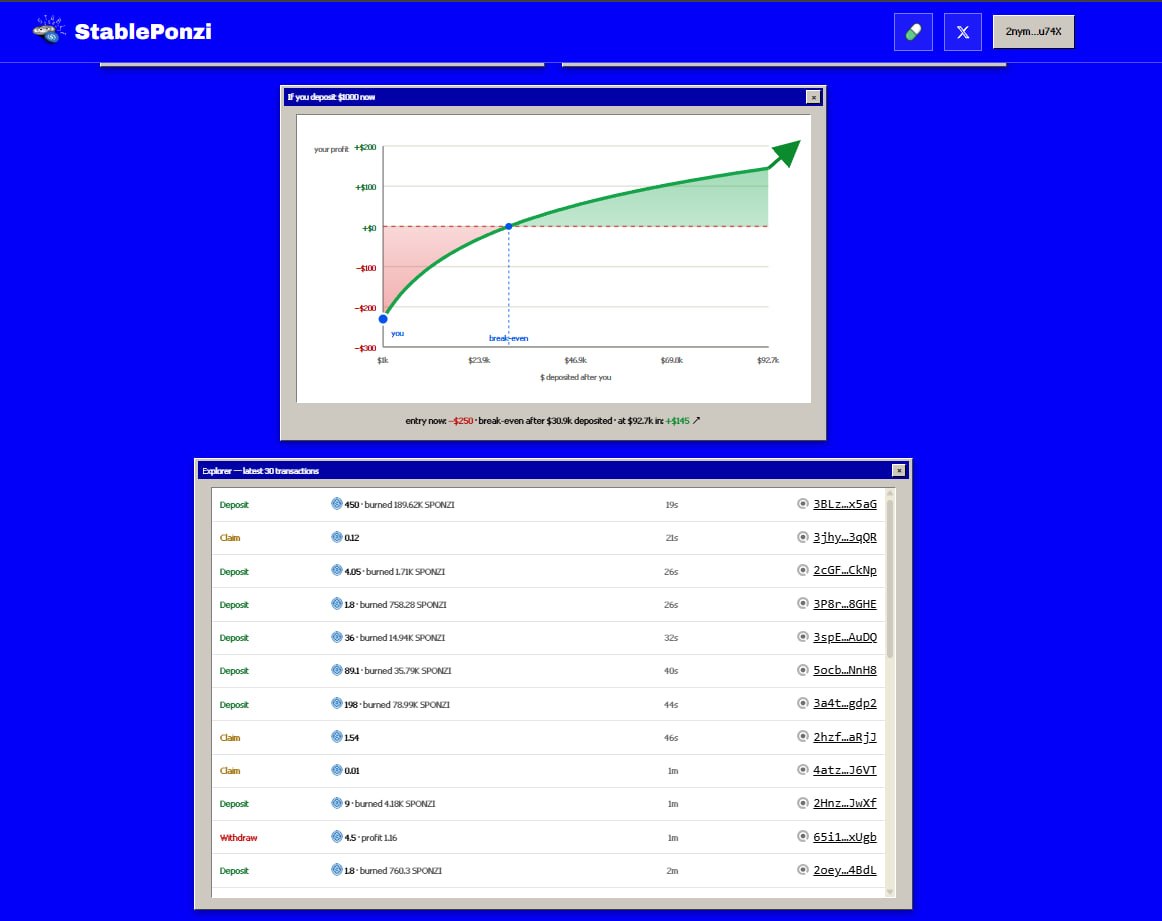Click the round icon beside 4atz…J6VT
Image resolution: width=1162 pixels, height=921 pixels.
[803, 769]
